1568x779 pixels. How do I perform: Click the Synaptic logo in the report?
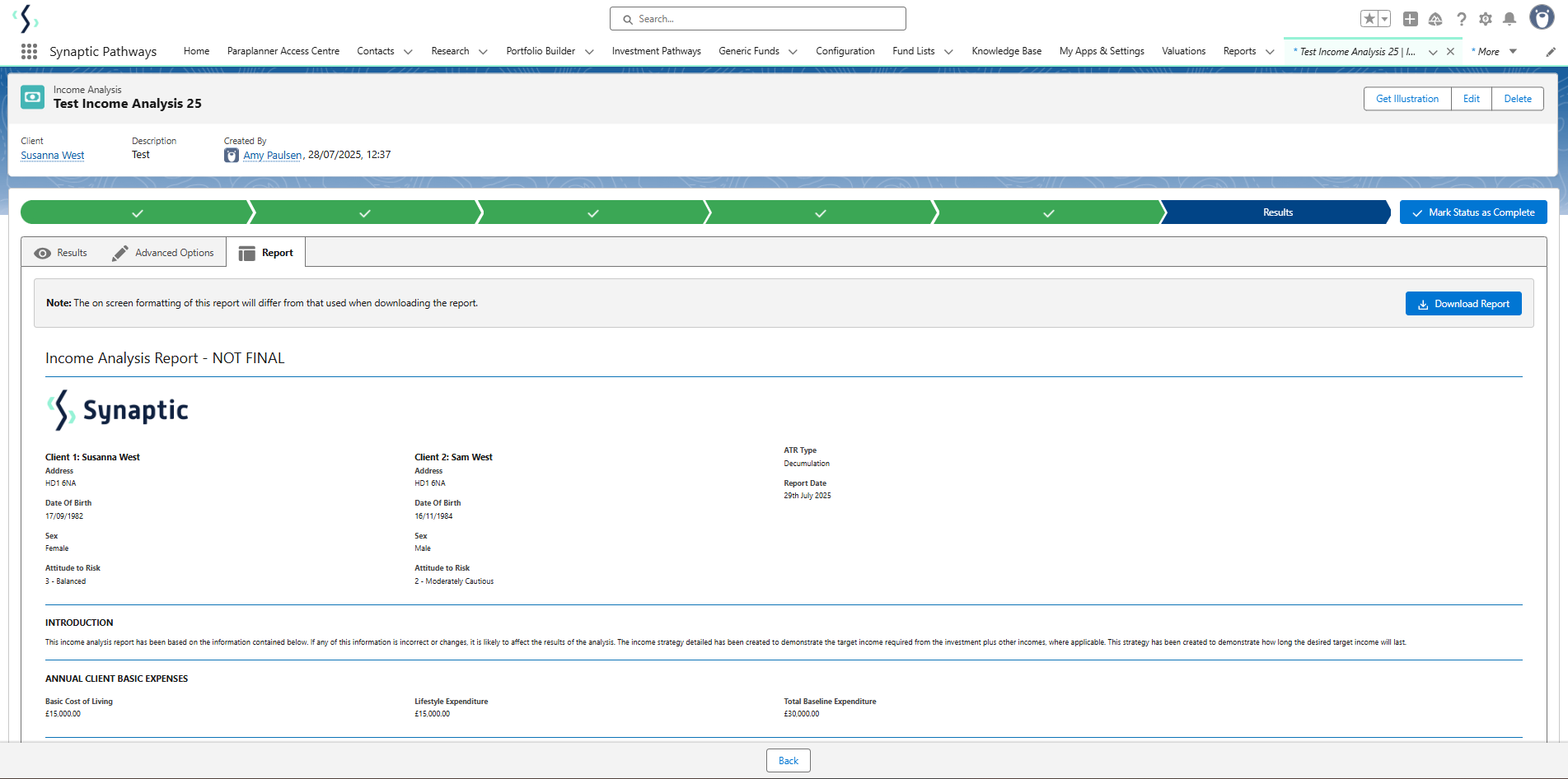[x=118, y=410]
